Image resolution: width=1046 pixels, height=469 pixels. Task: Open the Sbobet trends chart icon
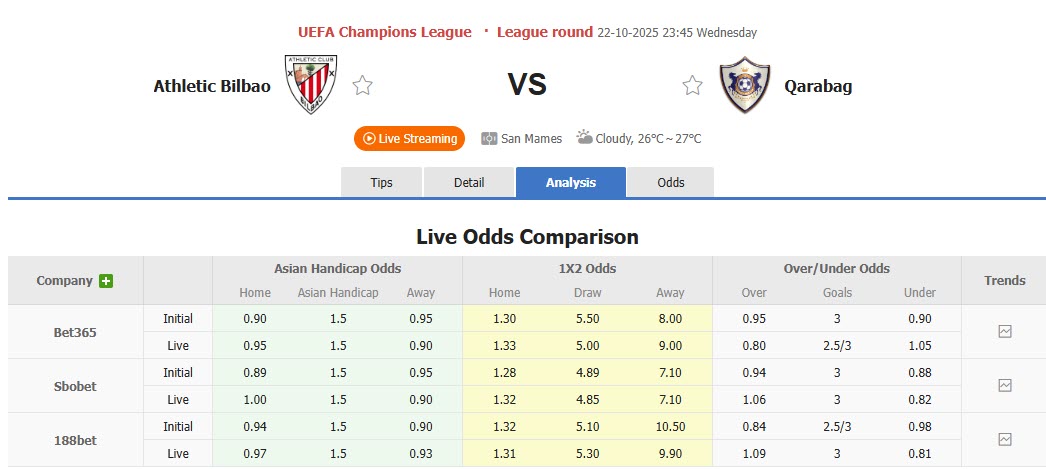1005,385
